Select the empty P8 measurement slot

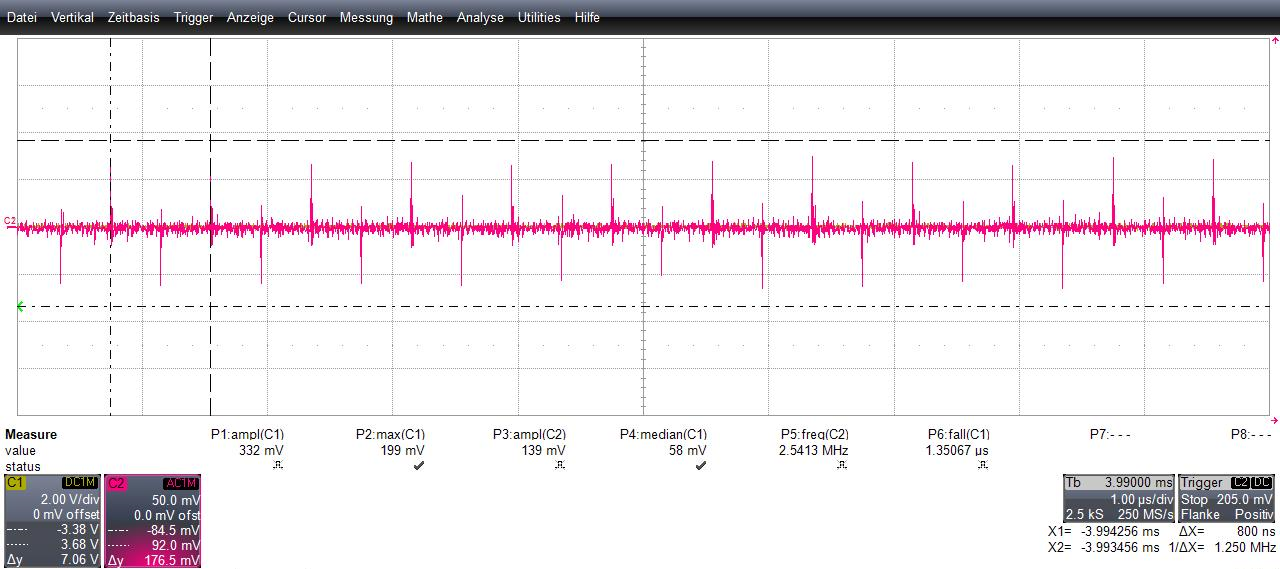(1251, 435)
